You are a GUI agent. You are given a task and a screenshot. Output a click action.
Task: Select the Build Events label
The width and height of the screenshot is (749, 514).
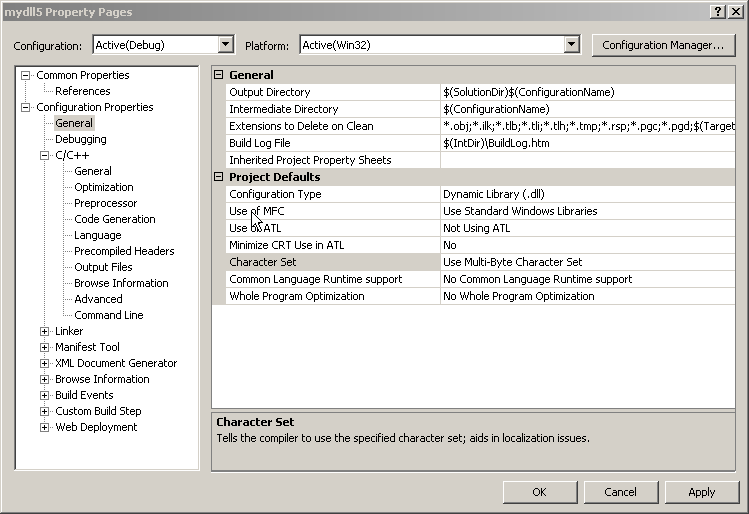pos(84,395)
